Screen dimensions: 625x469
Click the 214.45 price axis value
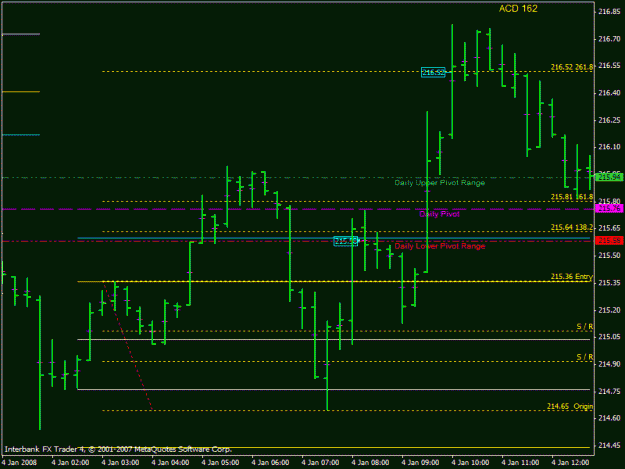pos(609,445)
